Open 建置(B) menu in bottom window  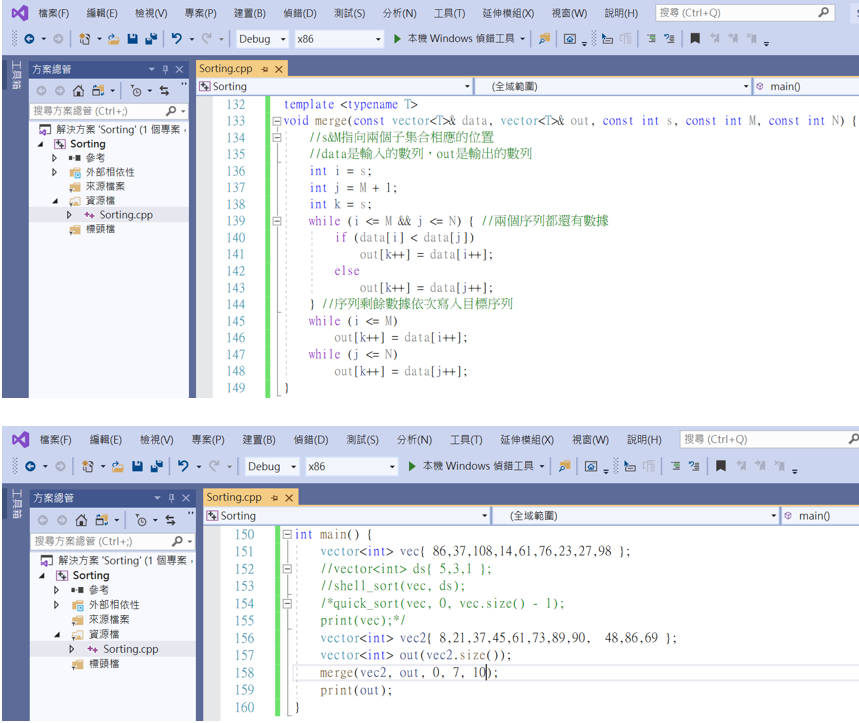point(259,440)
